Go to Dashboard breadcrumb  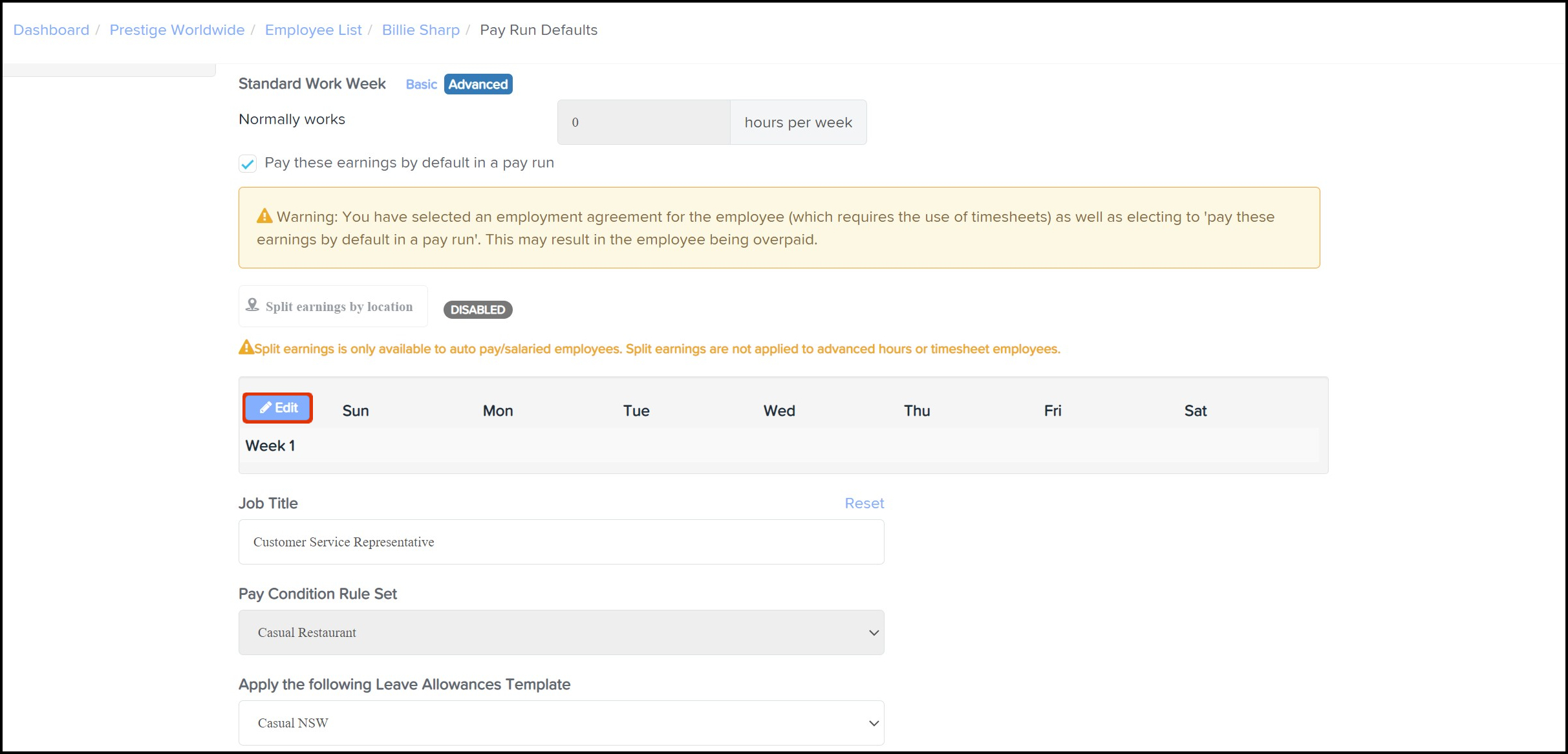(x=51, y=30)
